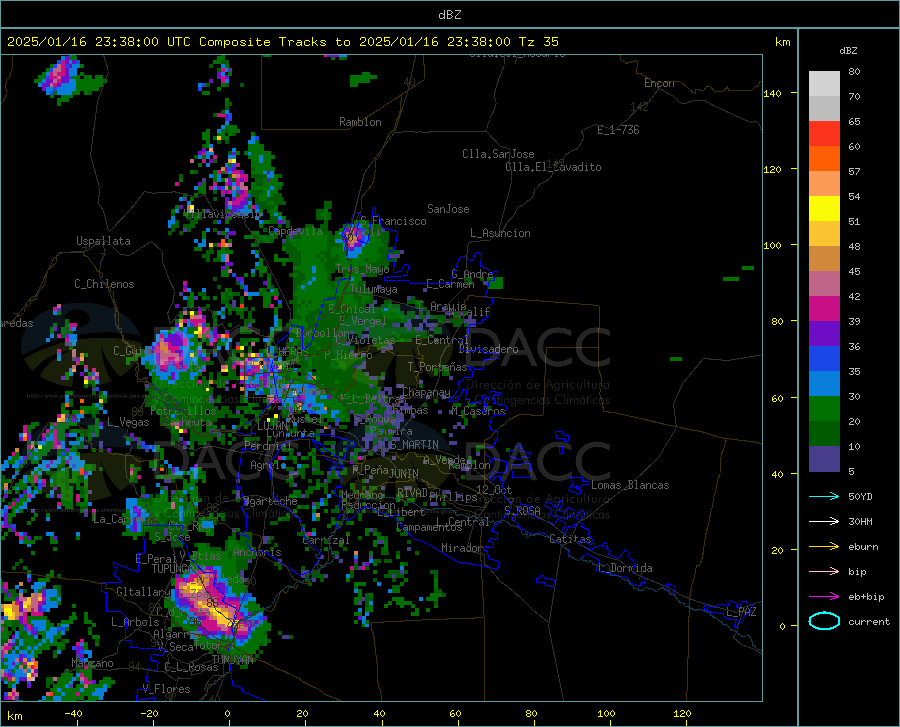Click the 'S.Francisco' place label
Viewport: 900px width, 727px height.
[x=393, y=221]
